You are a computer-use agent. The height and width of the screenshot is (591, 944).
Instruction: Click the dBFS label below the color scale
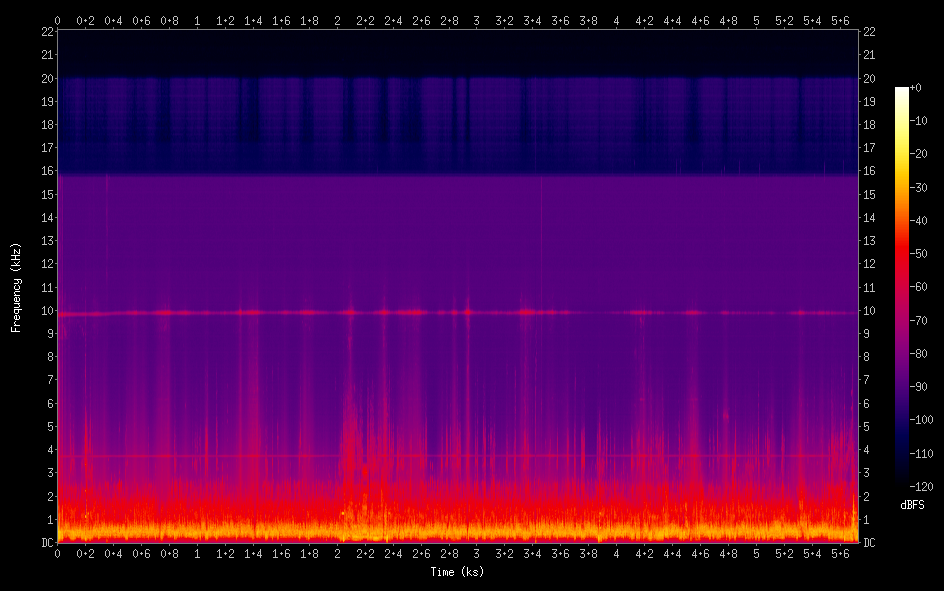912,506
